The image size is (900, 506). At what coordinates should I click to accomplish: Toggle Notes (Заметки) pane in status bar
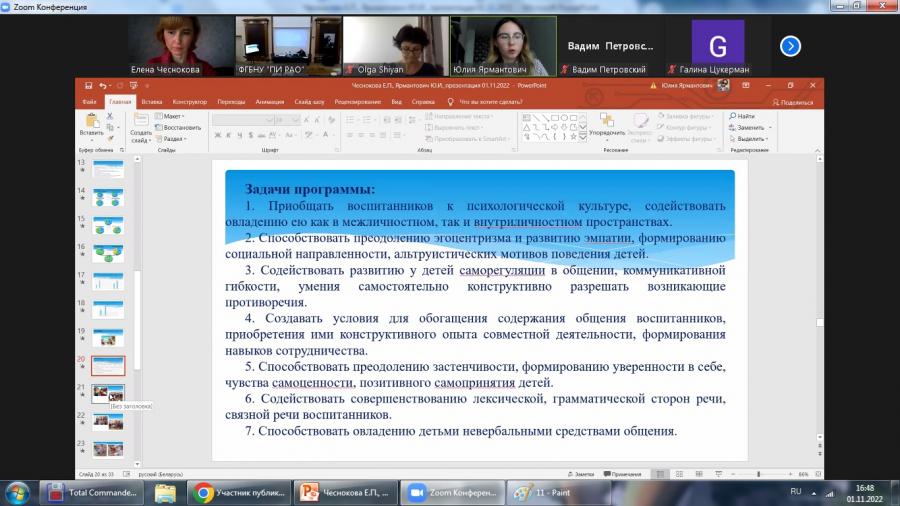581,474
